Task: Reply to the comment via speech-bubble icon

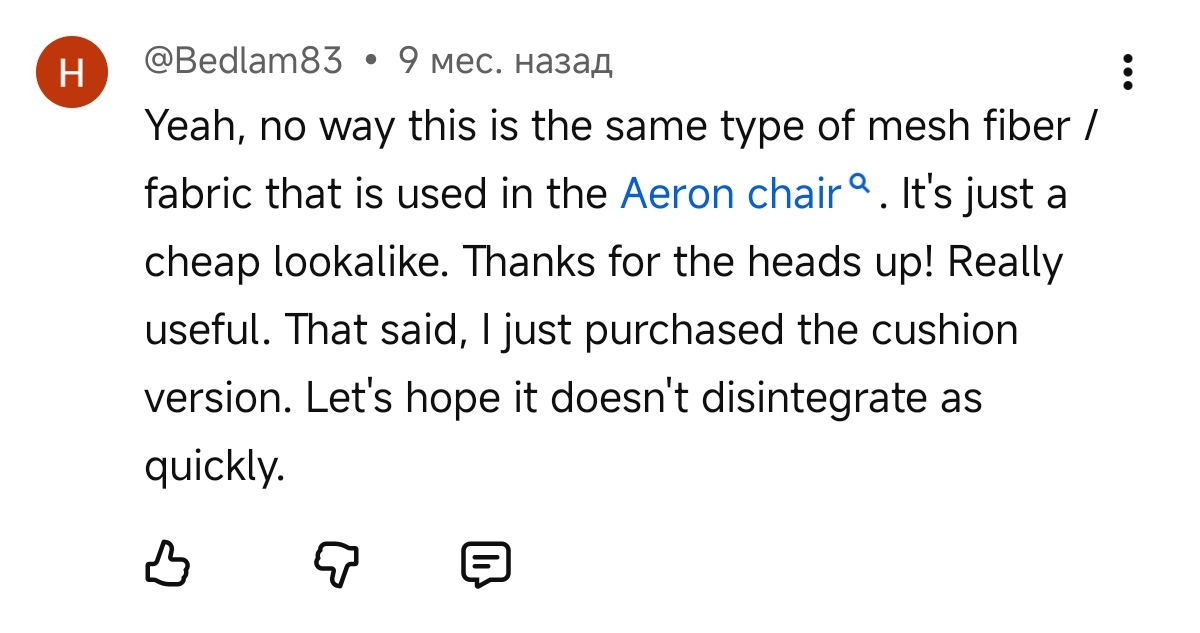Action: pyautogui.click(x=485, y=564)
